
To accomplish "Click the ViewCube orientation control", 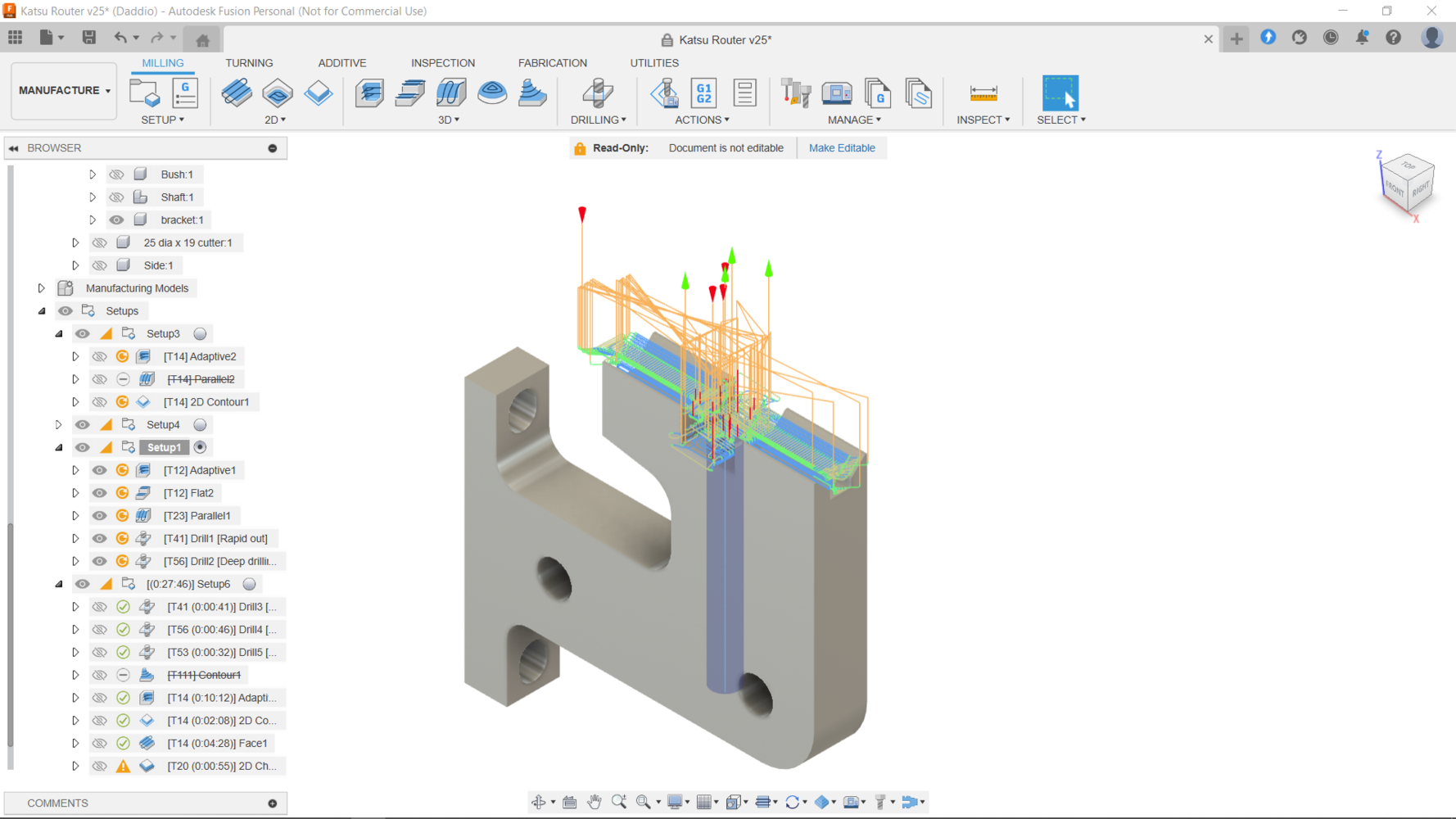I will point(1408,186).
